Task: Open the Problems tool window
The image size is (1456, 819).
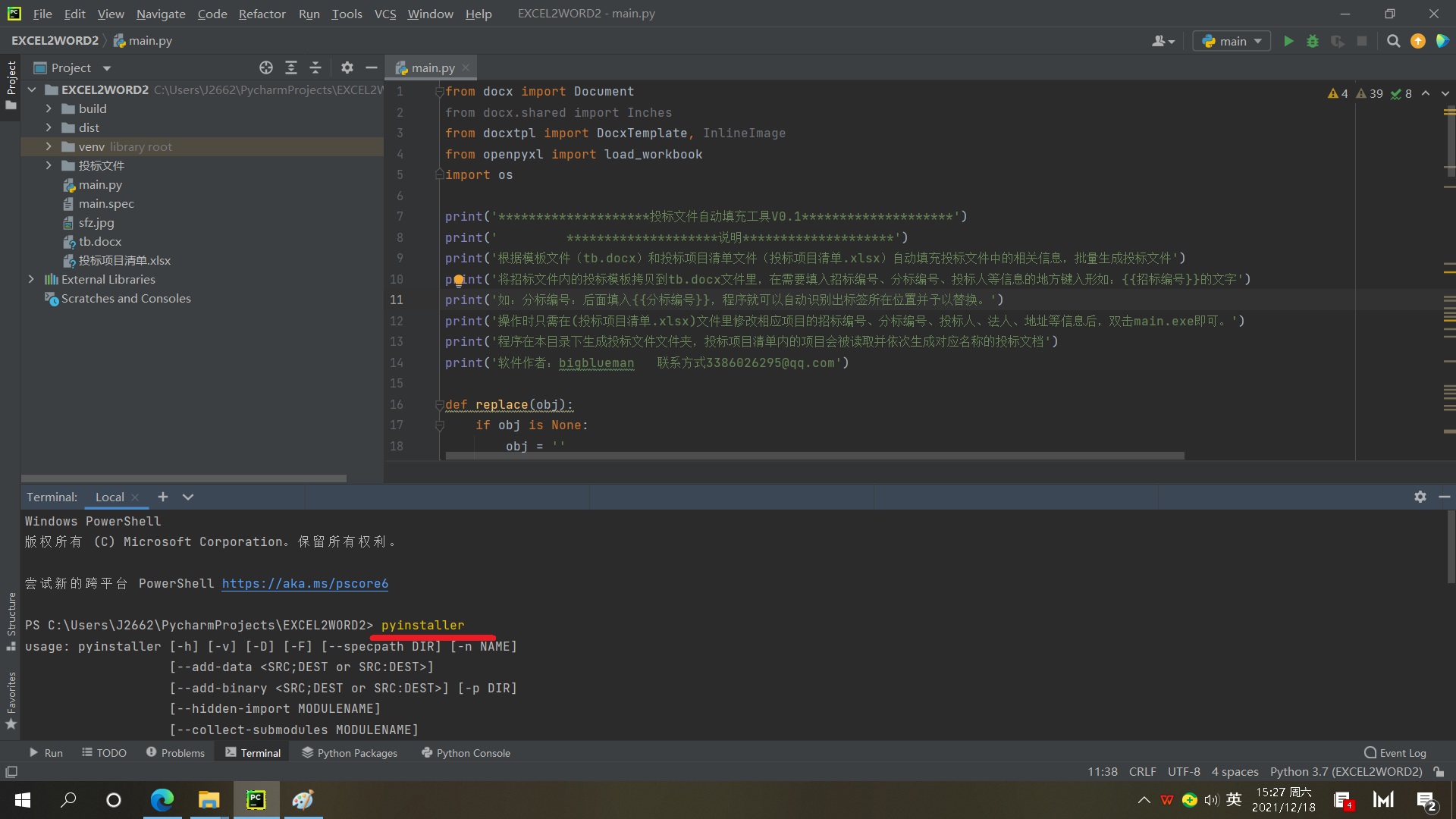Action: click(175, 752)
